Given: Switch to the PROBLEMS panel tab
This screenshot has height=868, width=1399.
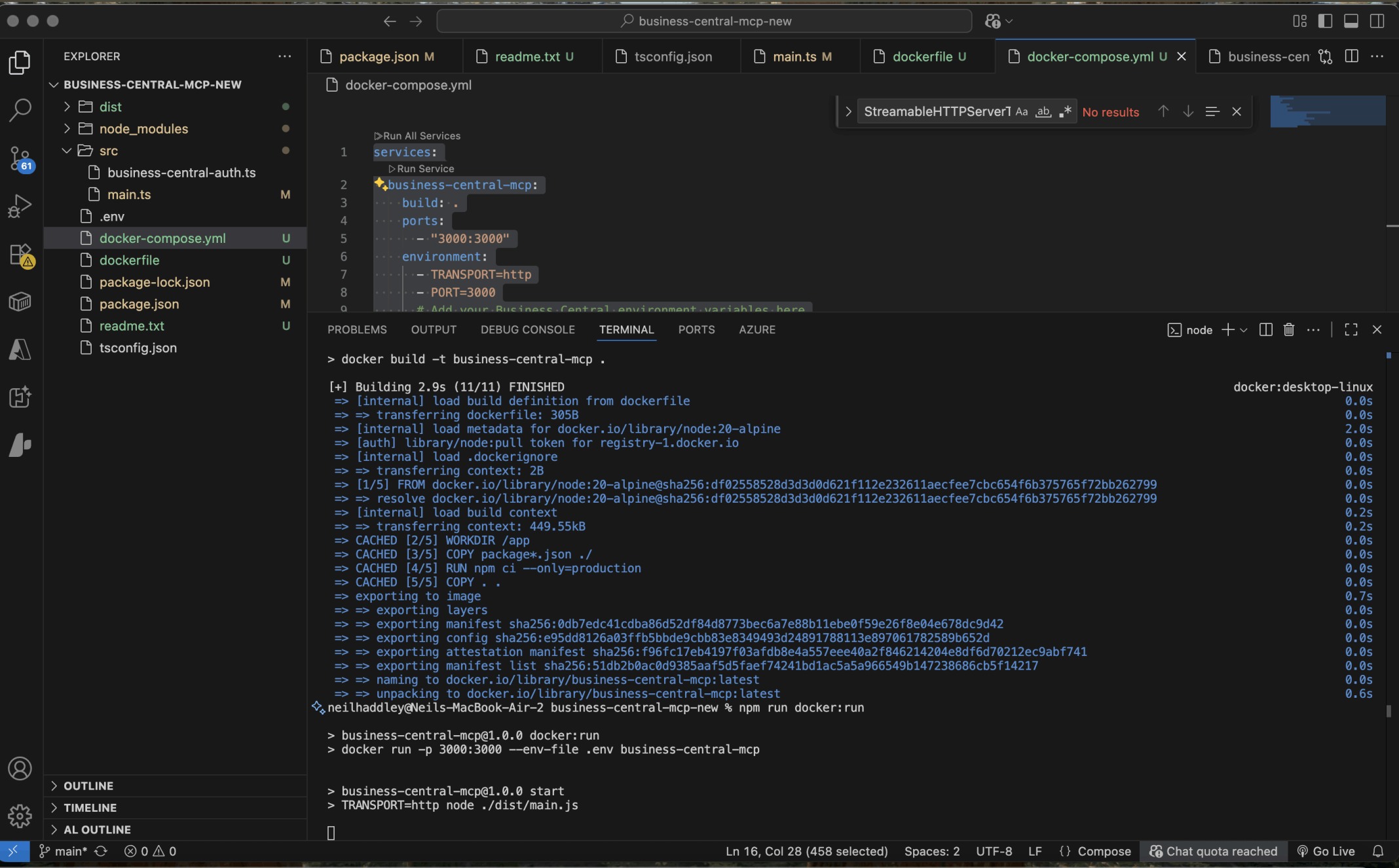Looking at the screenshot, I should (357, 329).
